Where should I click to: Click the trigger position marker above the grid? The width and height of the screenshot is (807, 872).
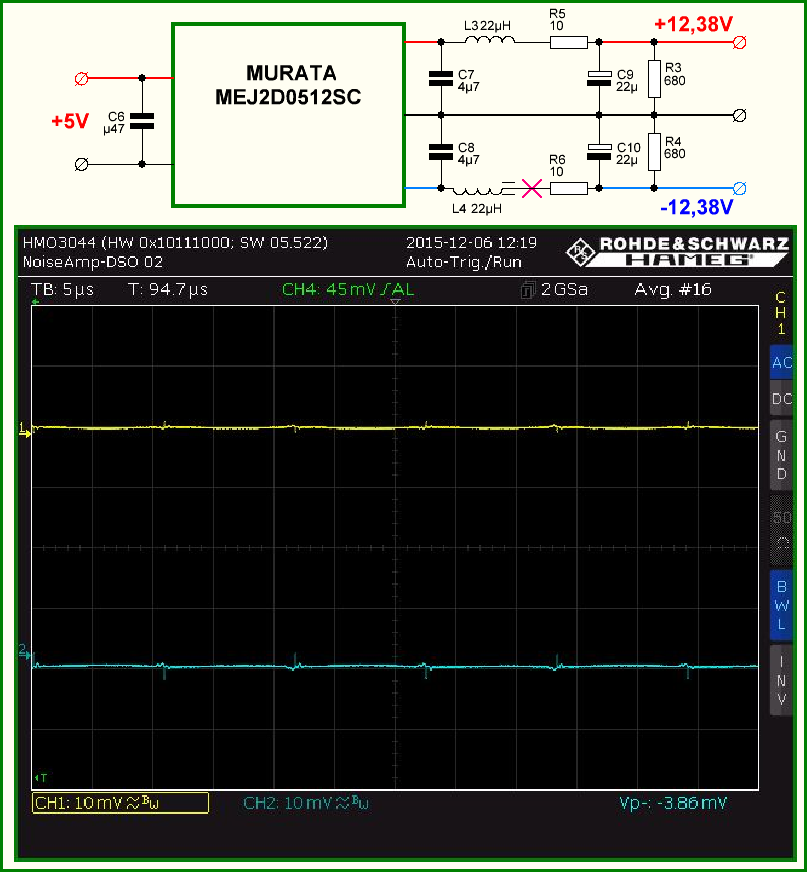395,301
